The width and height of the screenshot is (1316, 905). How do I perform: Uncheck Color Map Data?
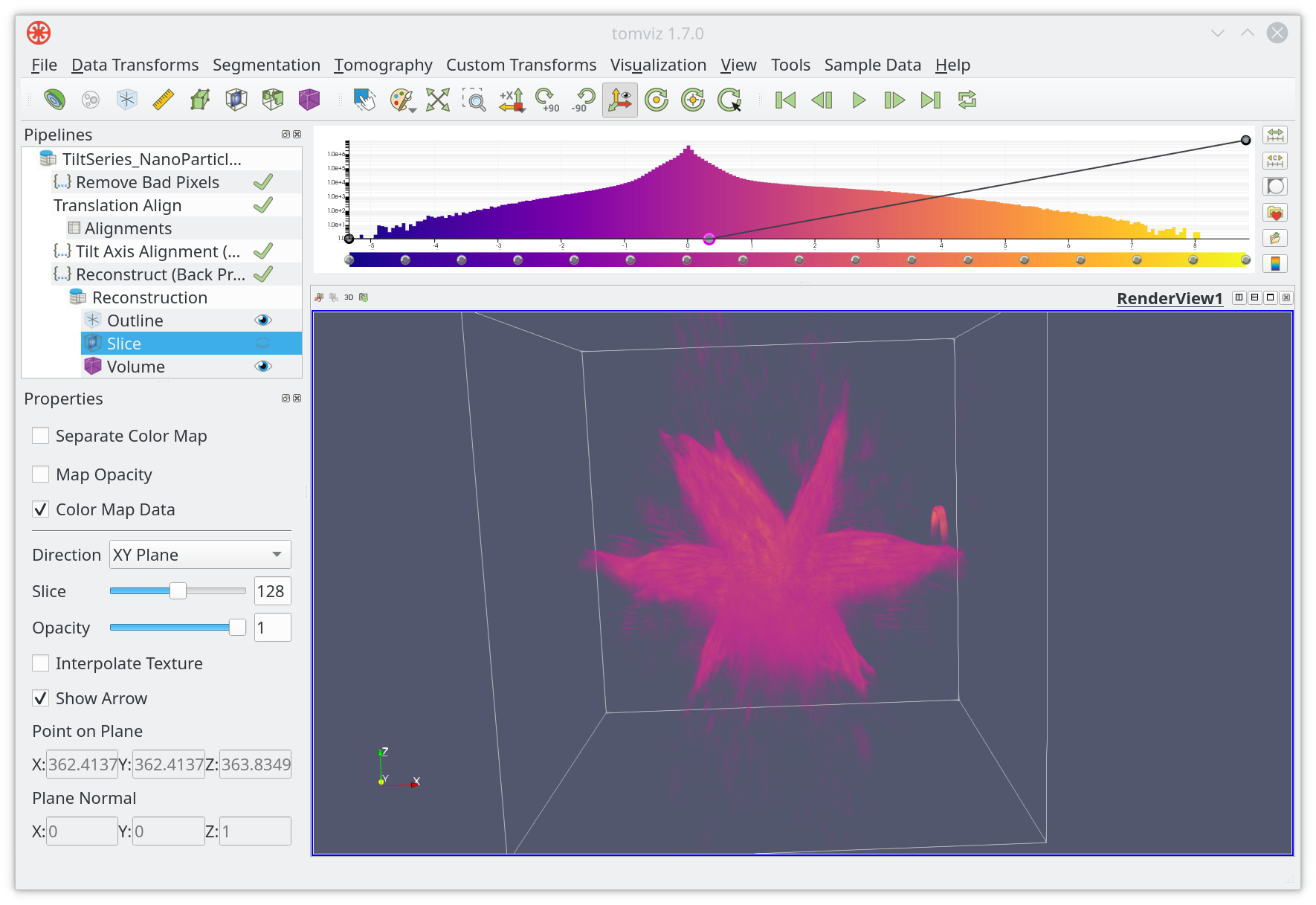click(x=41, y=509)
